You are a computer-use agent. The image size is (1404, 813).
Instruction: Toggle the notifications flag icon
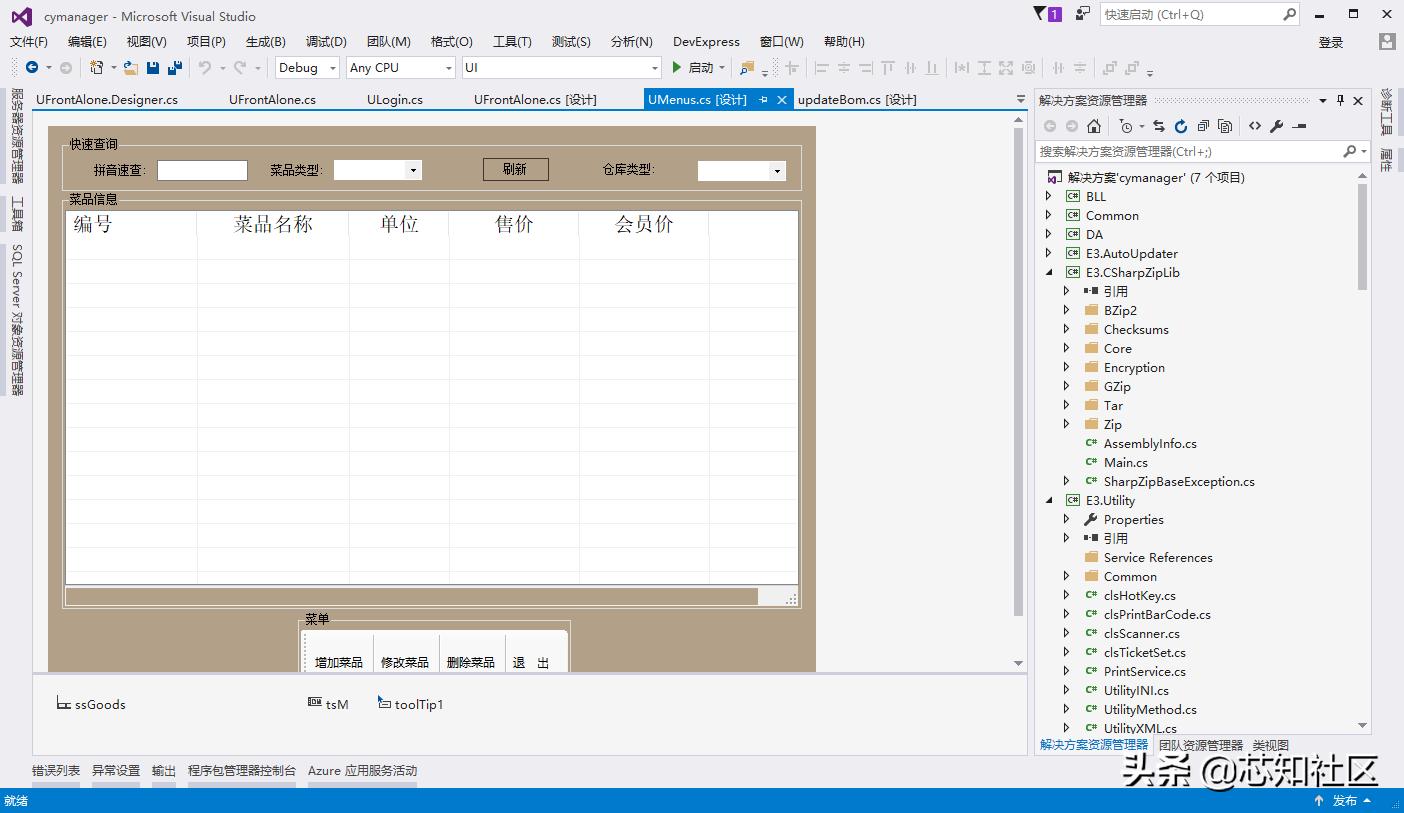click(x=1043, y=14)
